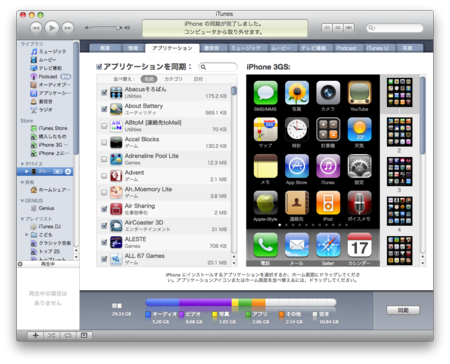Check the Adrenaline Pool Lite checkbox
This screenshot has height=364, width=450.
(x=104, y=159)
